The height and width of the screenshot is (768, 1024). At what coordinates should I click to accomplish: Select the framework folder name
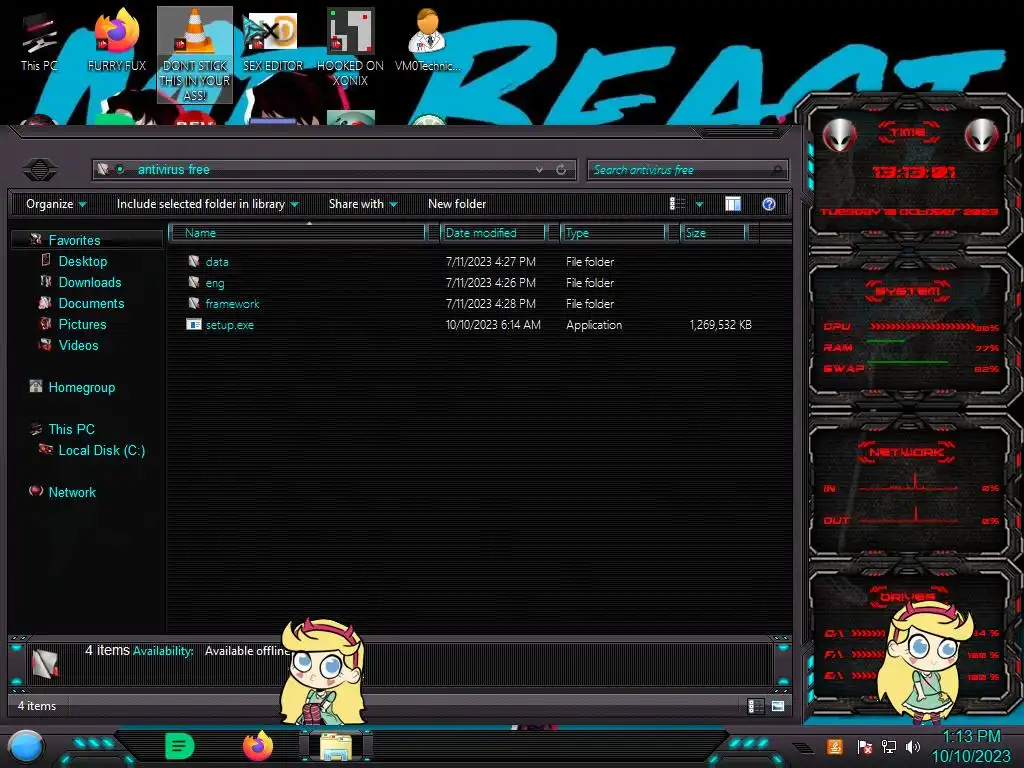tap(232, 304)
